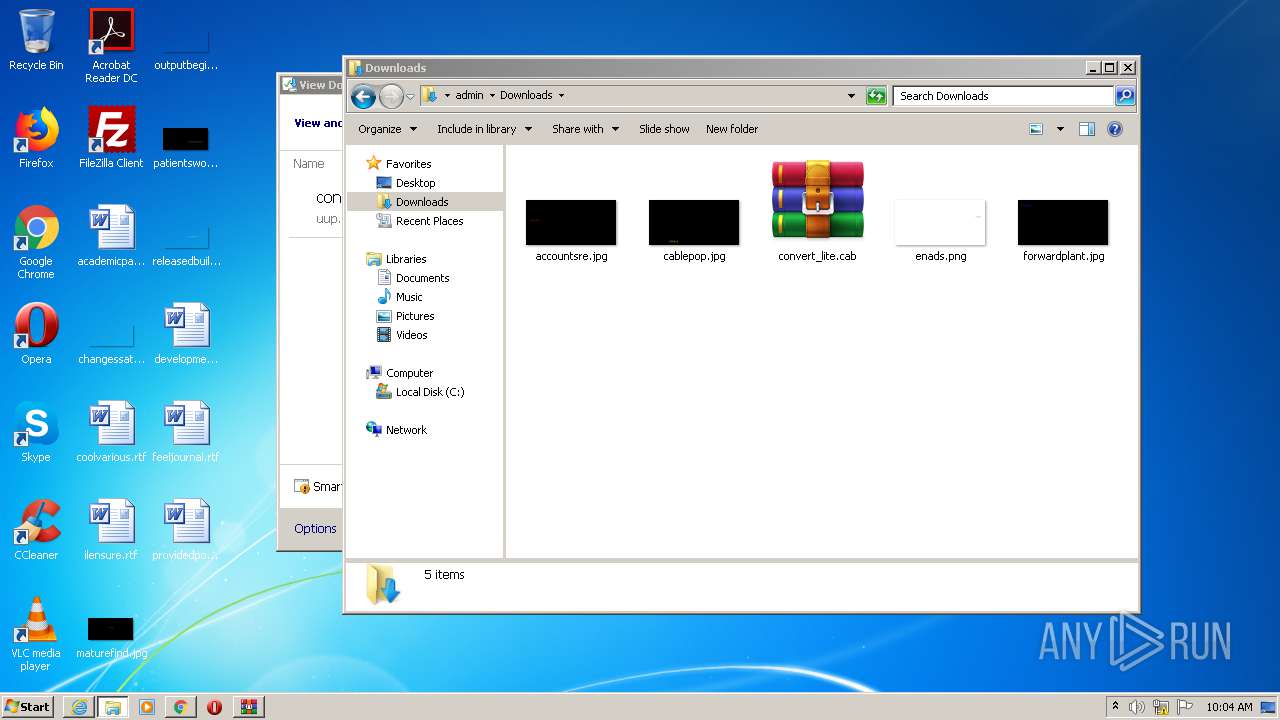Select feeljournal.rtf desktop file
Viewport: 1280px width, 720px height.
tap(186, 432)
